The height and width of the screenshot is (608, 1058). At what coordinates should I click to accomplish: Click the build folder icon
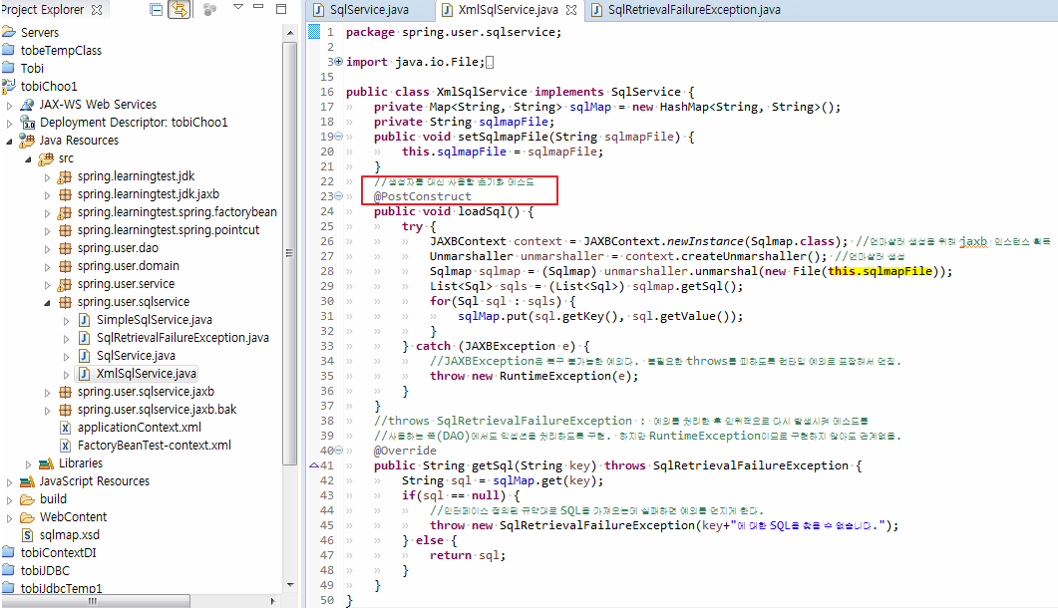click(28, 499)
